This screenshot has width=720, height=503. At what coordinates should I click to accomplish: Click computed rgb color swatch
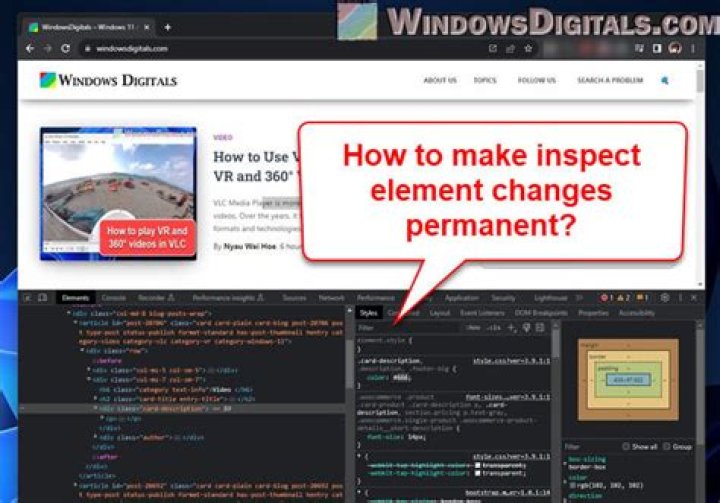click(x=573, y=485)
